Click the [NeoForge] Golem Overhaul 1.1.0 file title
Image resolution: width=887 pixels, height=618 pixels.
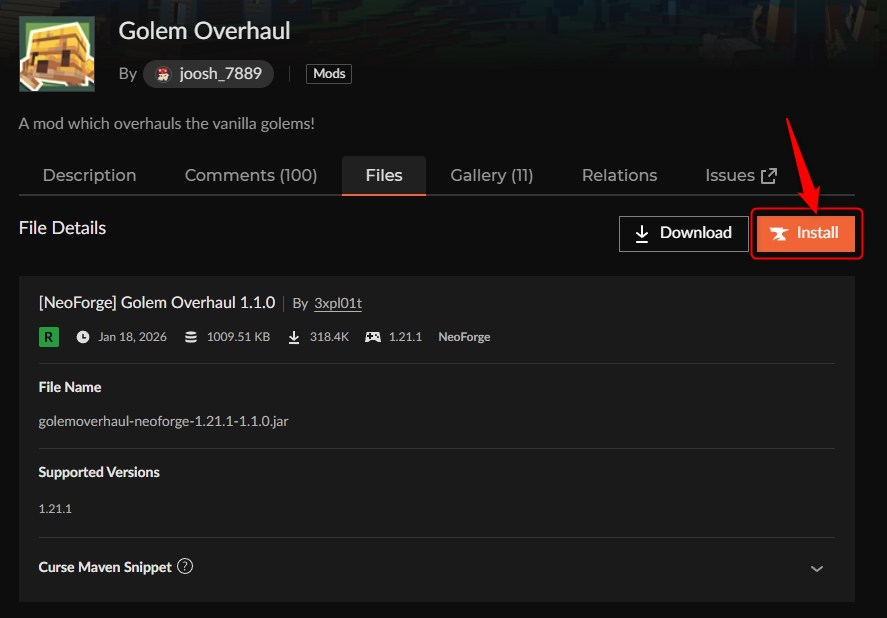point(157,303)
